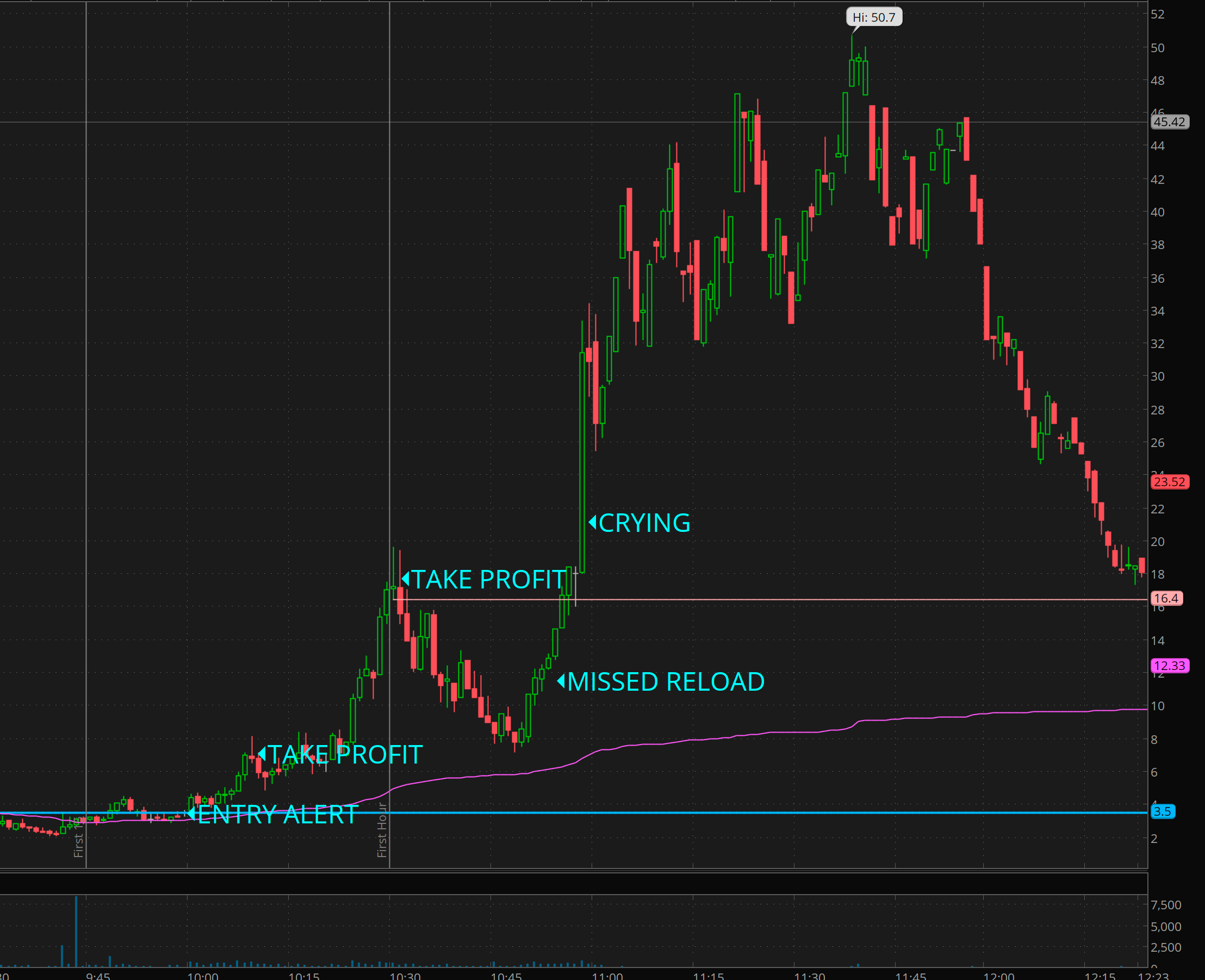1205x980 pixels.
Task: Click the 11:00 label on time axis
Action: click(x=607, y=976)
